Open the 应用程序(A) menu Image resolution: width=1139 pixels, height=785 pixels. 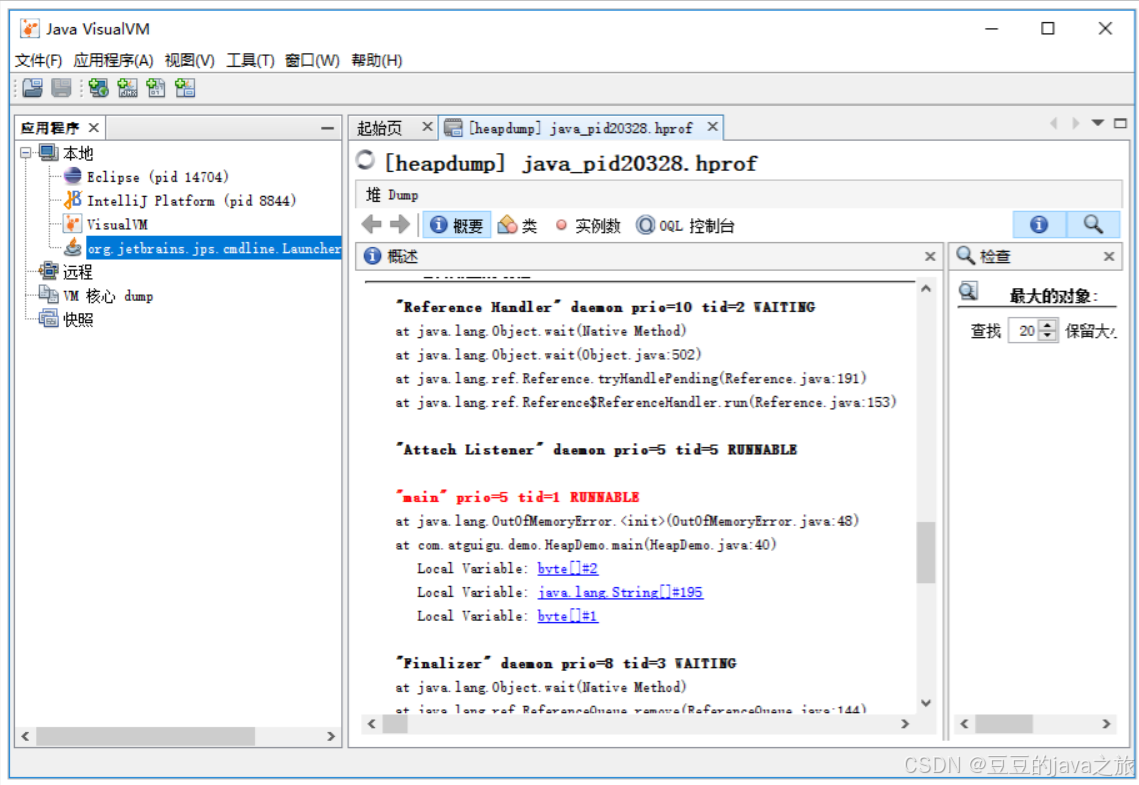coord(113,60)
